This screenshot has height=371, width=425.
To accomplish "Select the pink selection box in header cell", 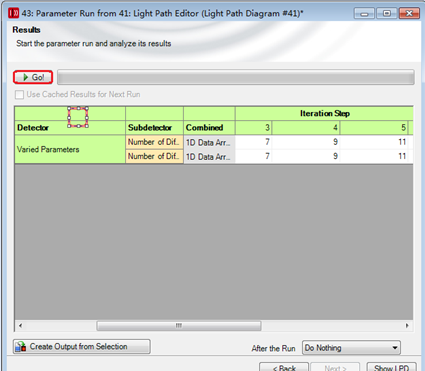I will (x=78, y=117).
